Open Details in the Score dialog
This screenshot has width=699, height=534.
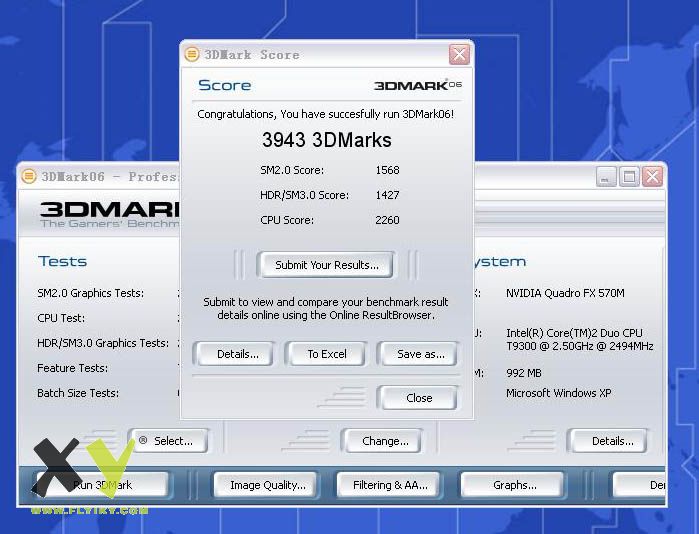tap(237, 354)
